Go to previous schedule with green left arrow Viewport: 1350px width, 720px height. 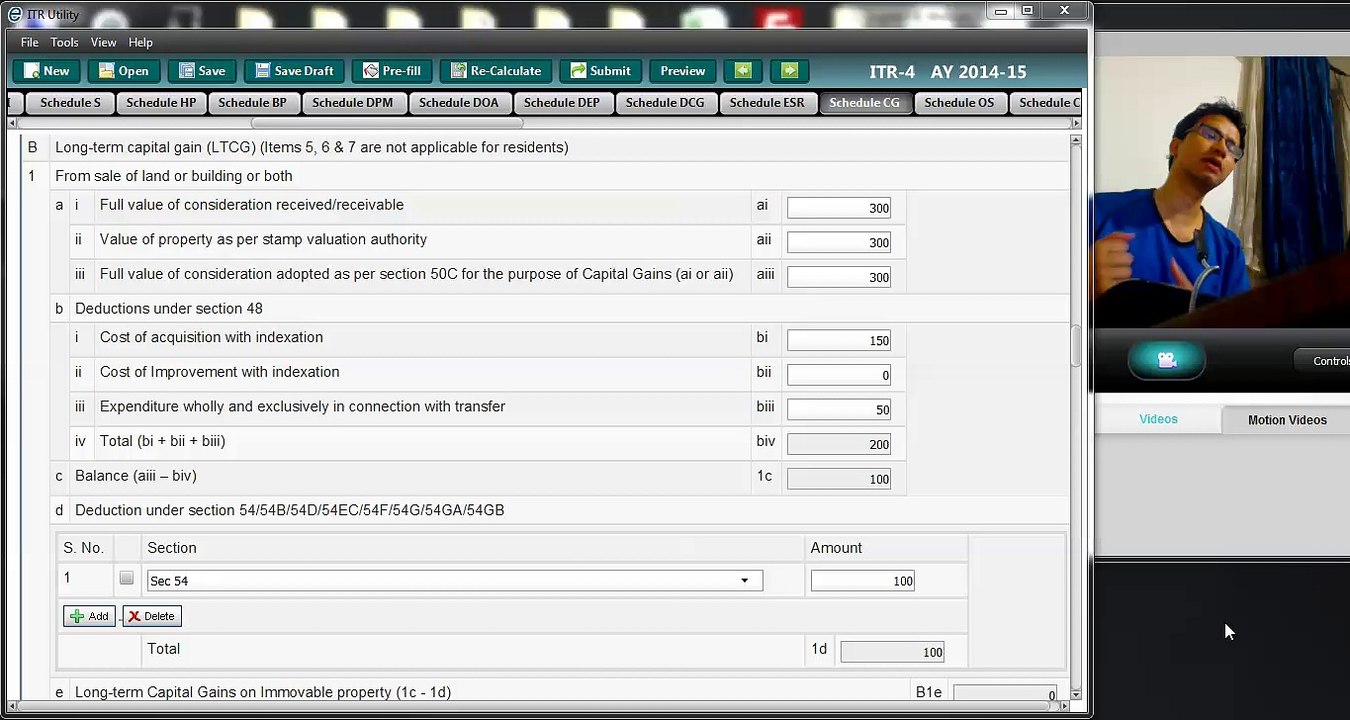[742, 71]
